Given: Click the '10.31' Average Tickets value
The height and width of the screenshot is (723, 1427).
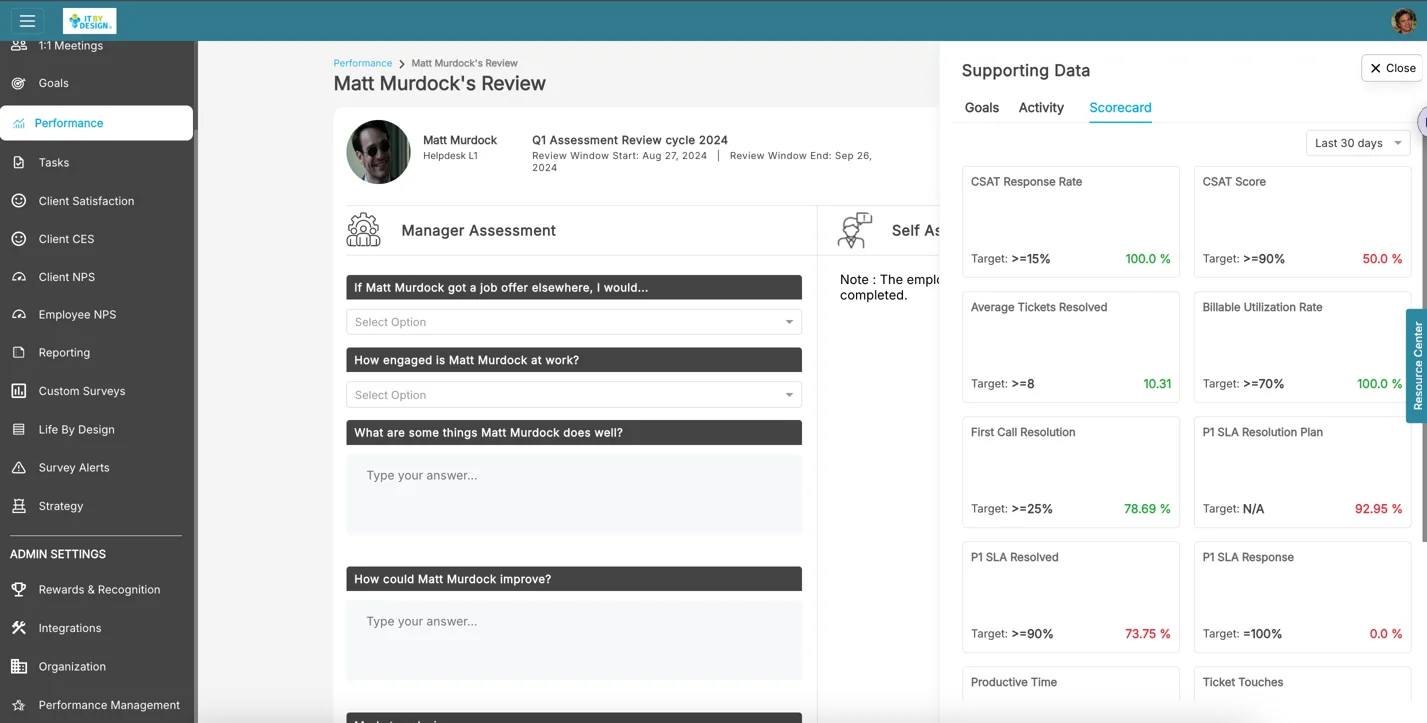Looking at the screenshot, I should pos(1157,384).
